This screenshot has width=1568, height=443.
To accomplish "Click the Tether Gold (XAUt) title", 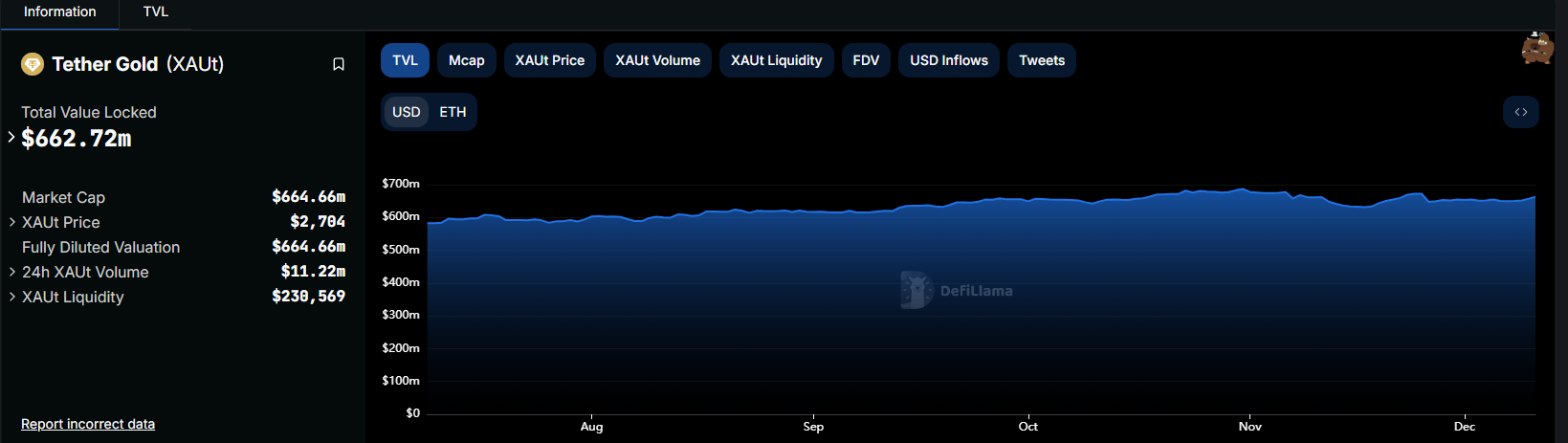I will click(x=138, y=64).
